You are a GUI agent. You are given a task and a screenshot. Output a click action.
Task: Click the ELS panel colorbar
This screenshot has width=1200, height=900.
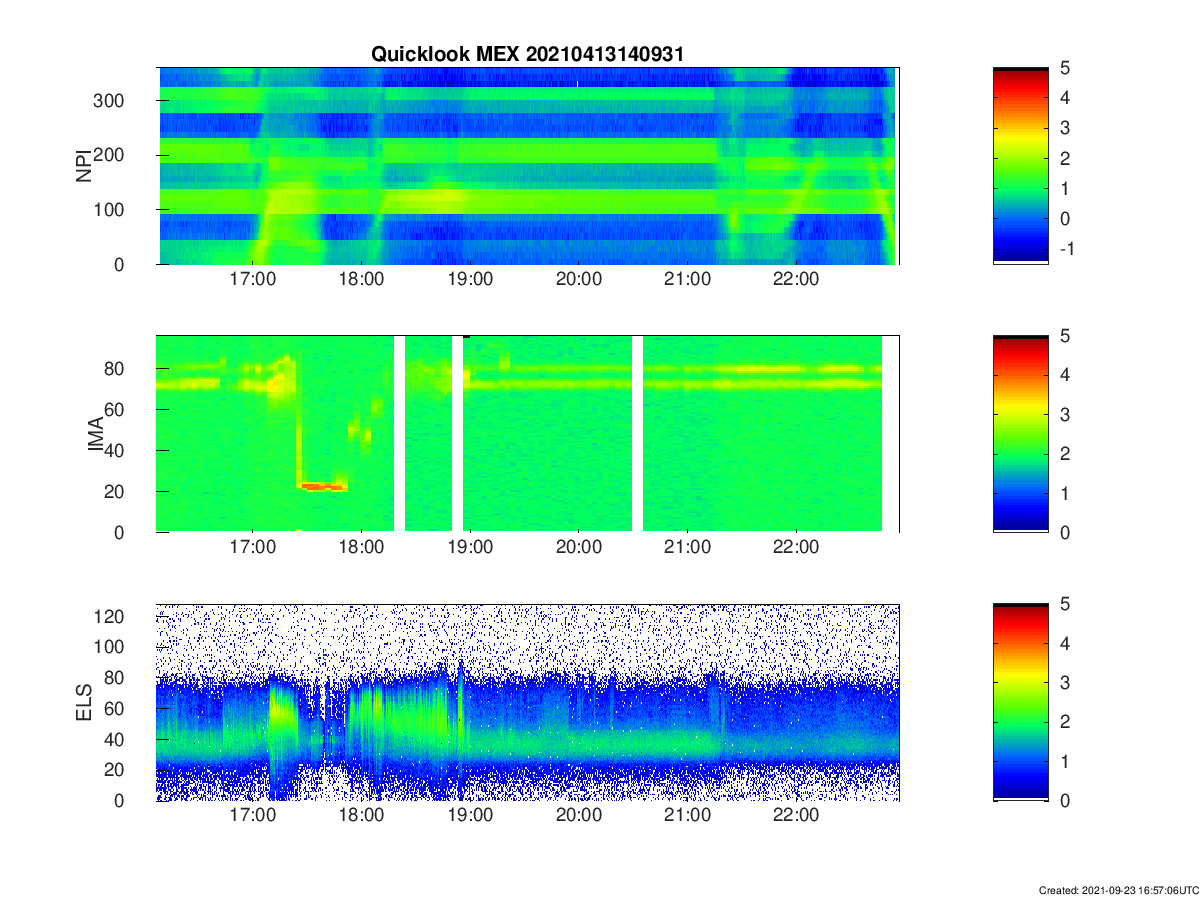tap(1021, 702)
